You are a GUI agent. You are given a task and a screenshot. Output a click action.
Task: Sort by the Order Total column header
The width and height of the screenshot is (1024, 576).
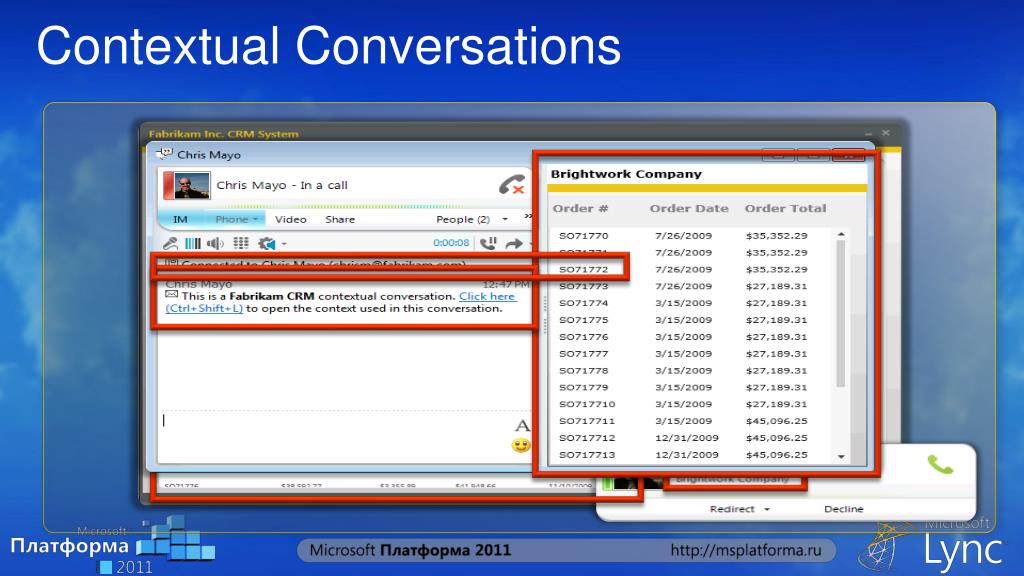pos(786,208)
